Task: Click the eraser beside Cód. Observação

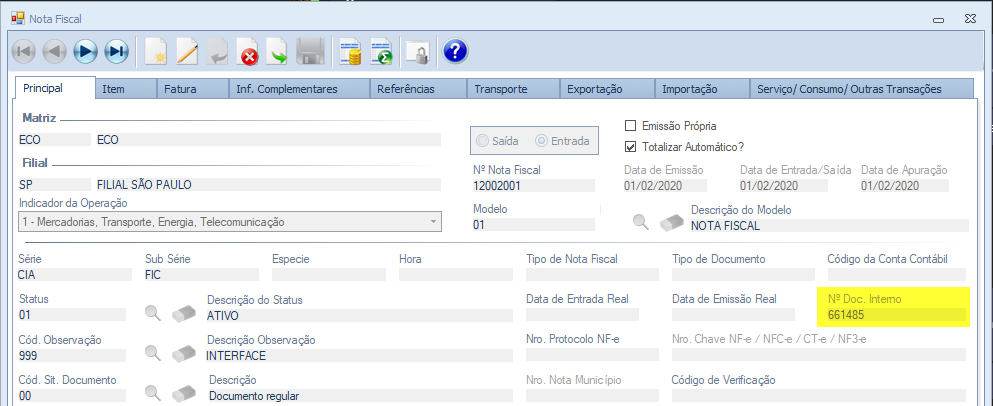Action: 184,353
